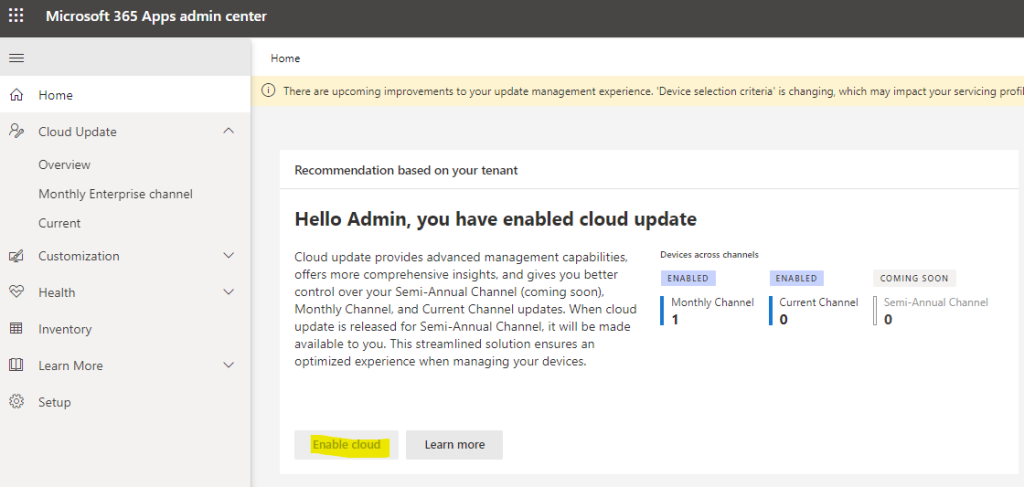Open Monthly Enterprise channel page

click(116, 194)
